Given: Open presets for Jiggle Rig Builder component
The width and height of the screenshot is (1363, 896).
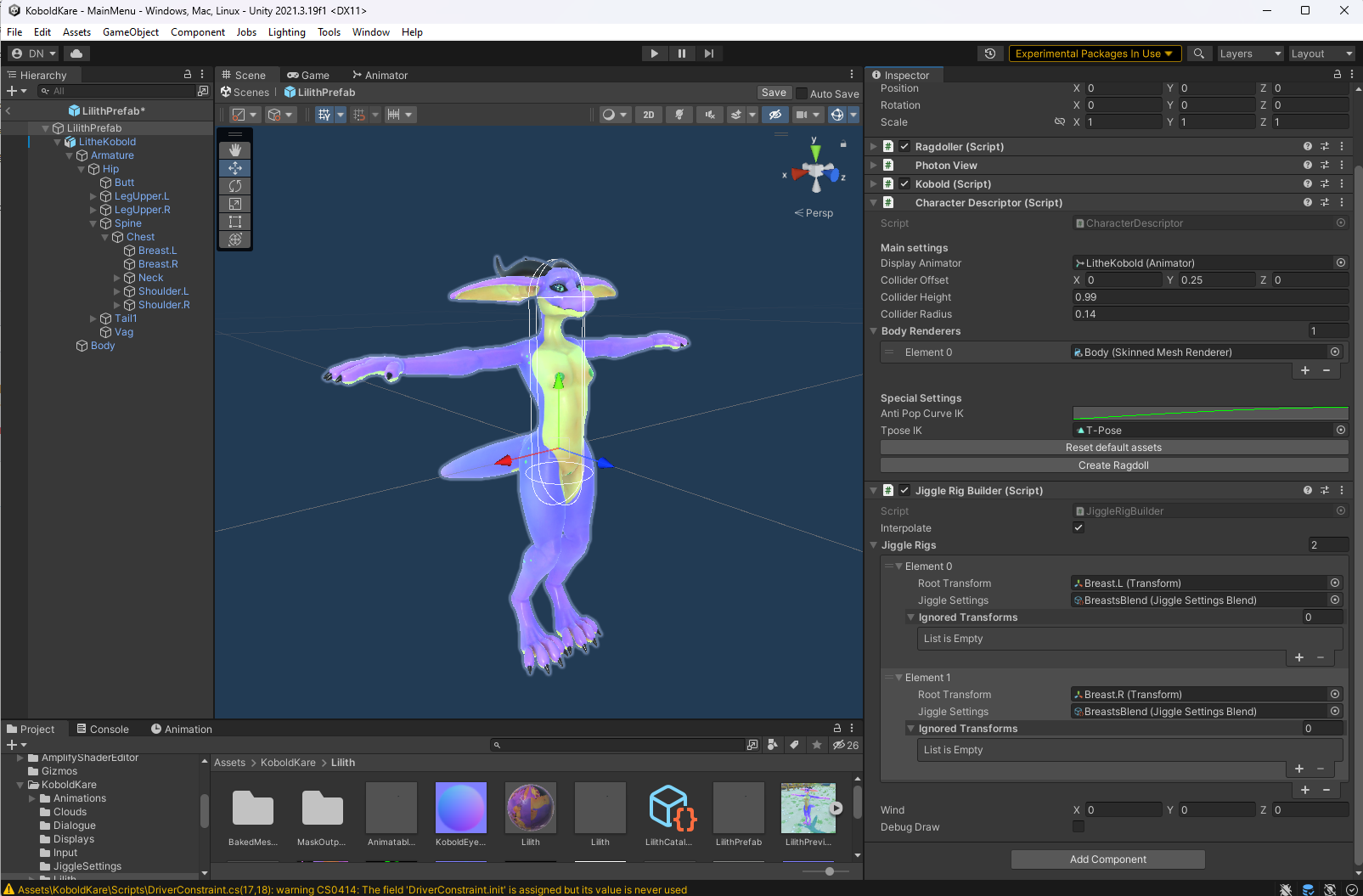Looking at the screenshot, I should 1325,491.
